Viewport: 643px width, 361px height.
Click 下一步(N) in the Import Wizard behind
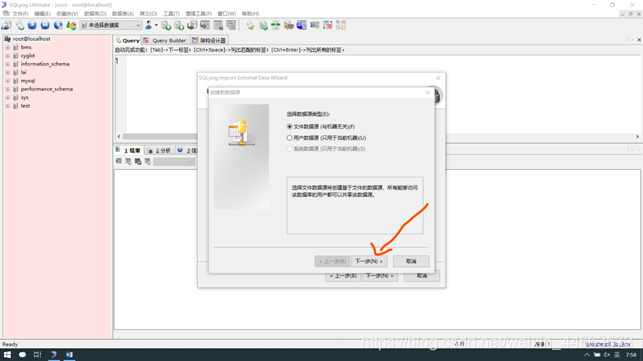tap(380, 276)
